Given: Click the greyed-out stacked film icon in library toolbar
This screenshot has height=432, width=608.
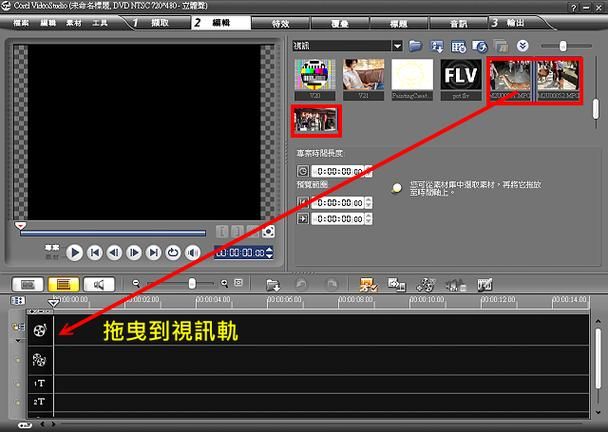Looking at the screenshot, I should tap(501, 47).
